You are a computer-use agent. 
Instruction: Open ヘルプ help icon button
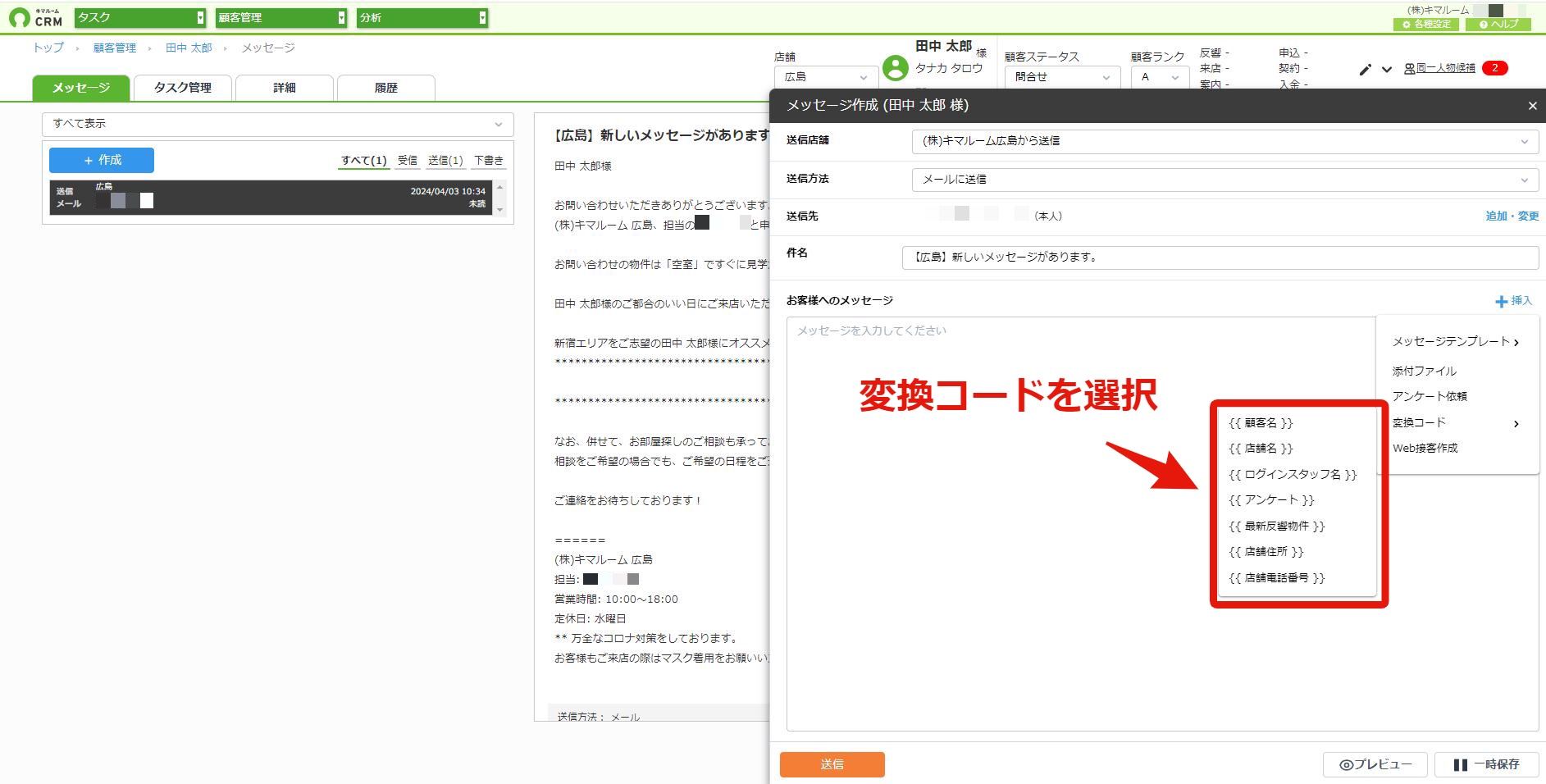1498,25
